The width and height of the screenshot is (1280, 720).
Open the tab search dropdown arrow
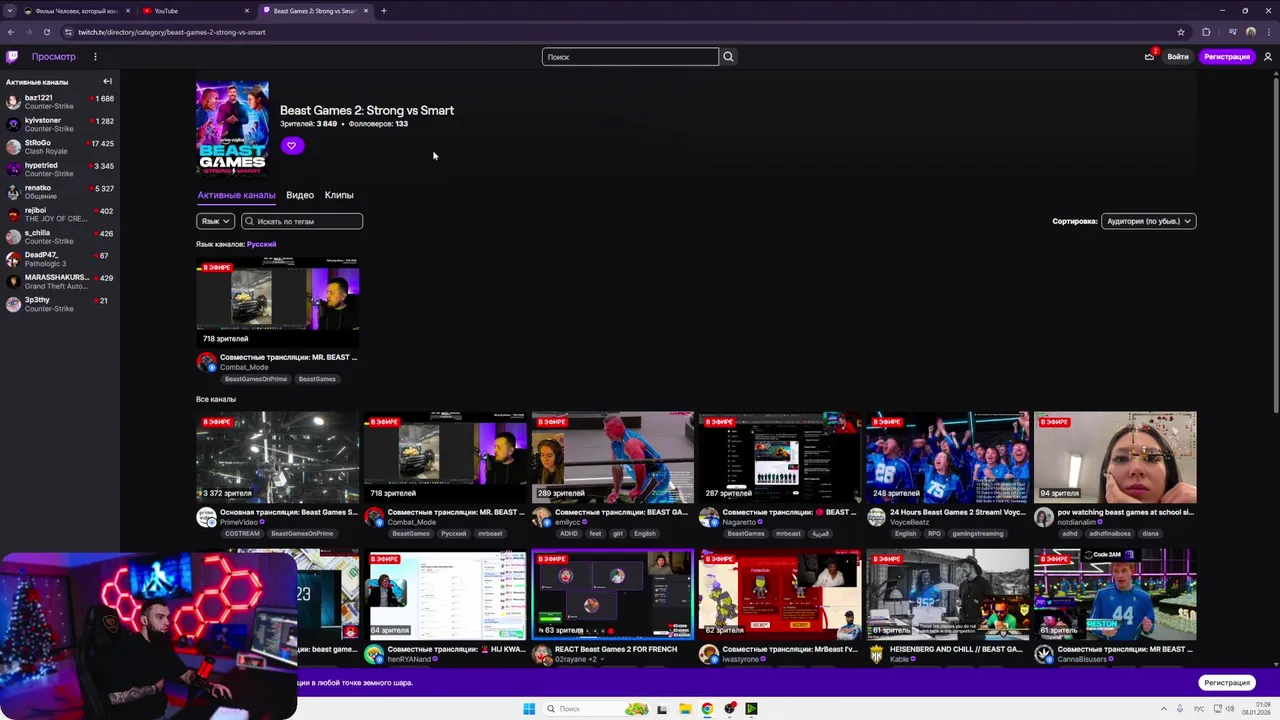(x=10, y=11)
